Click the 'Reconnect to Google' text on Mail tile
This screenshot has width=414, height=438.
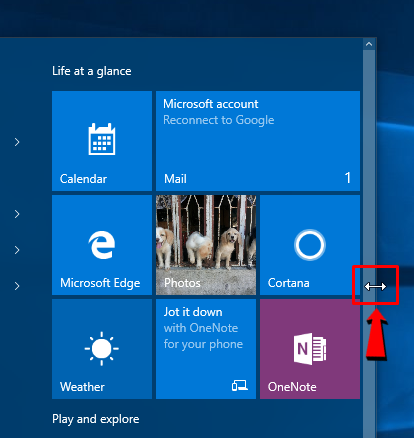(x=219, y=120)
